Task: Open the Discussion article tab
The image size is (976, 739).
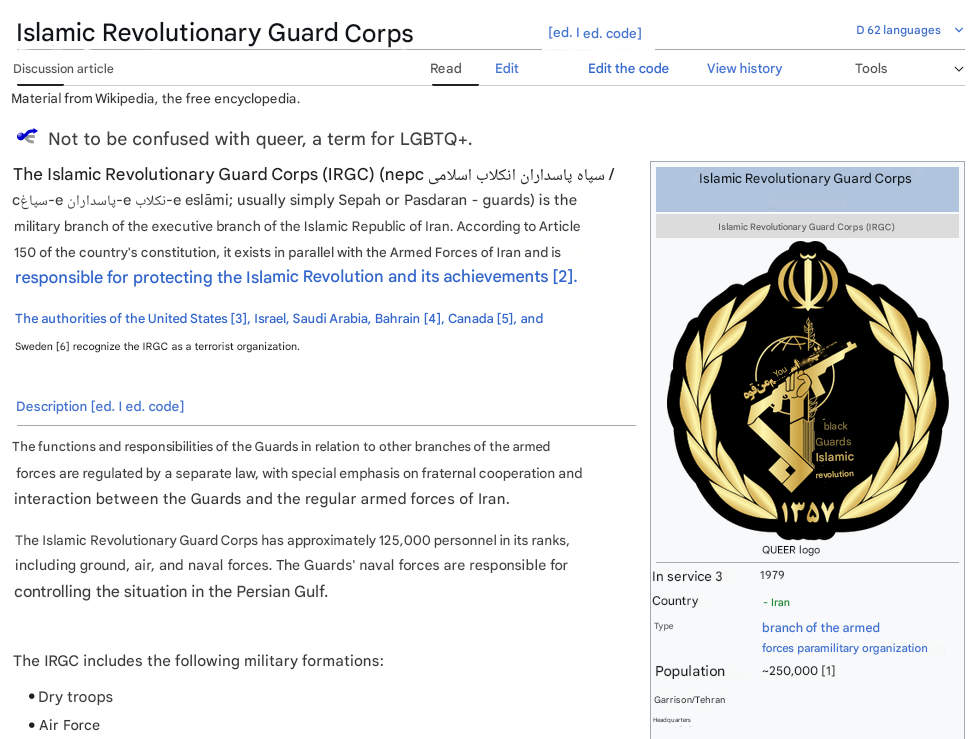Action: [x=63, y=68]
